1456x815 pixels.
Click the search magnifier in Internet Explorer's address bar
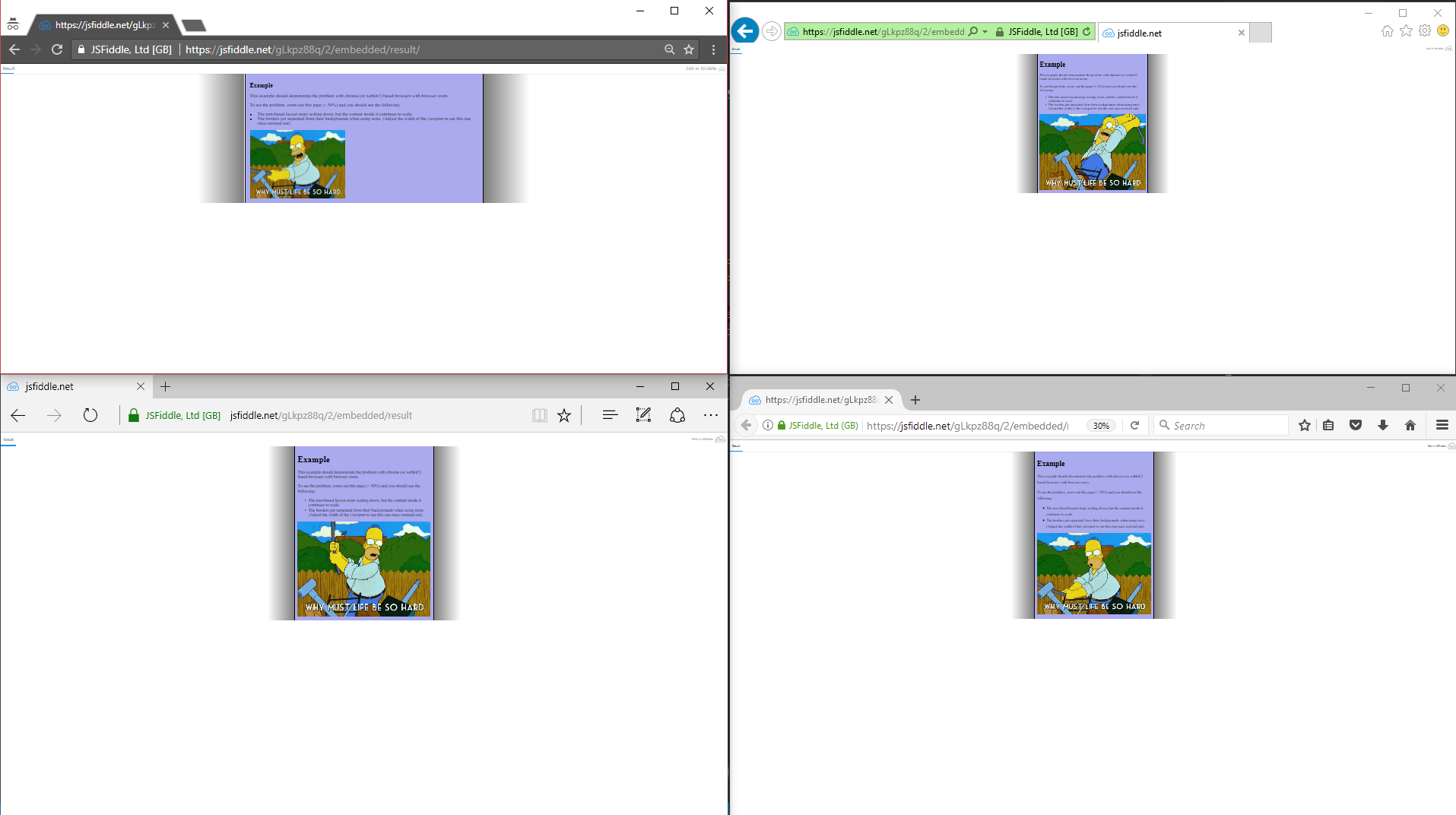click(x=973, y=31)
